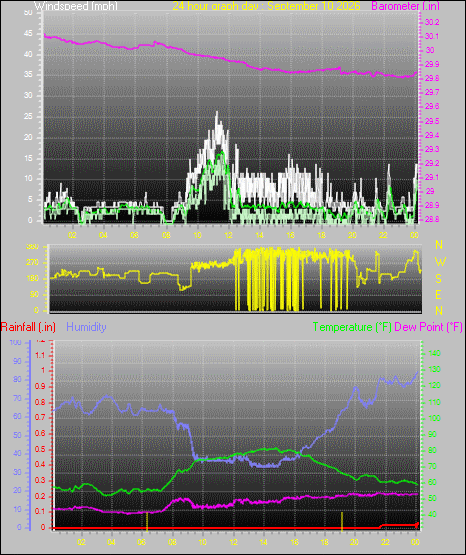Click the '29.9' barometer axis value
The width and height of the screenshot is (466, 555).
pos(432,64)
